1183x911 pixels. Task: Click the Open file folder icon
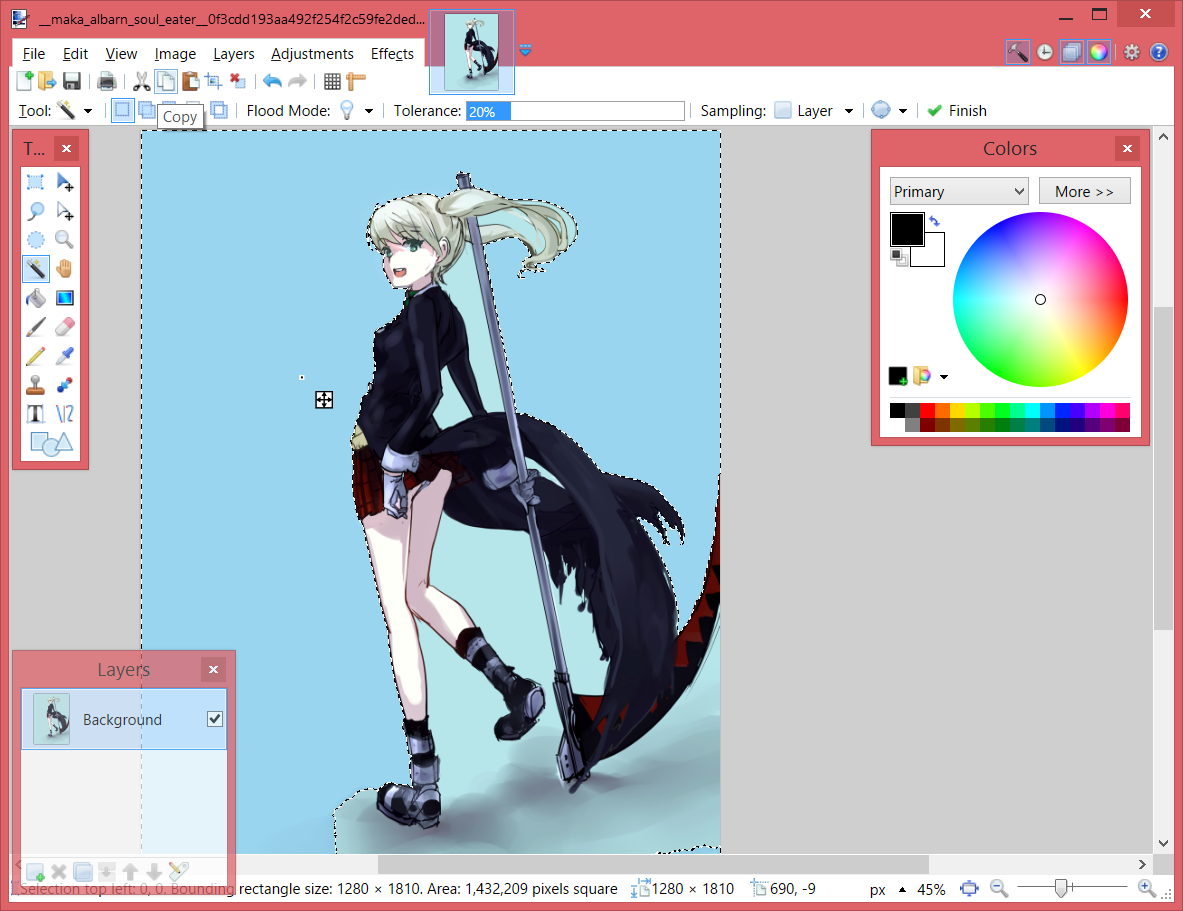coord(48,81)
